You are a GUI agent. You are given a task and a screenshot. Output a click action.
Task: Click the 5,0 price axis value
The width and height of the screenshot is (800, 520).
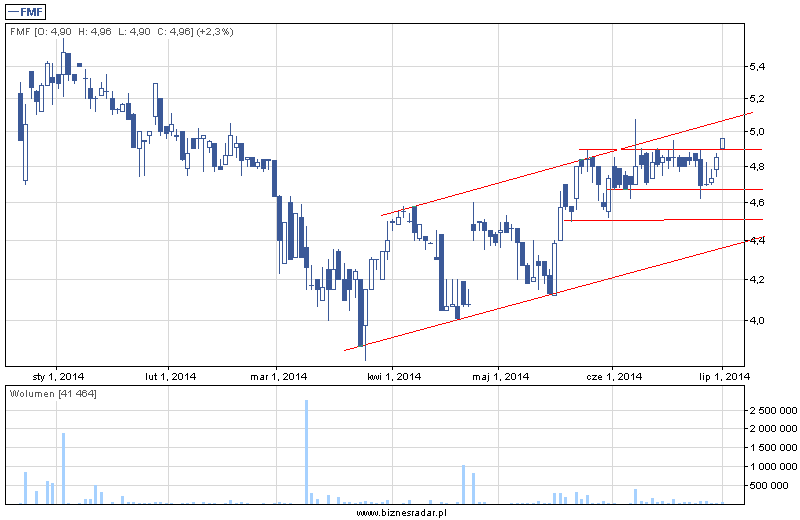tap(757, 132)
